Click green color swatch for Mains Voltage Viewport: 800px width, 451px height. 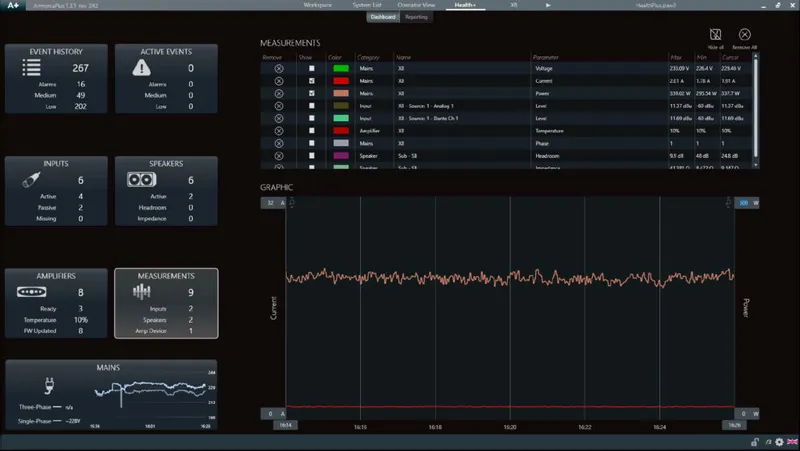click(341, 68)
